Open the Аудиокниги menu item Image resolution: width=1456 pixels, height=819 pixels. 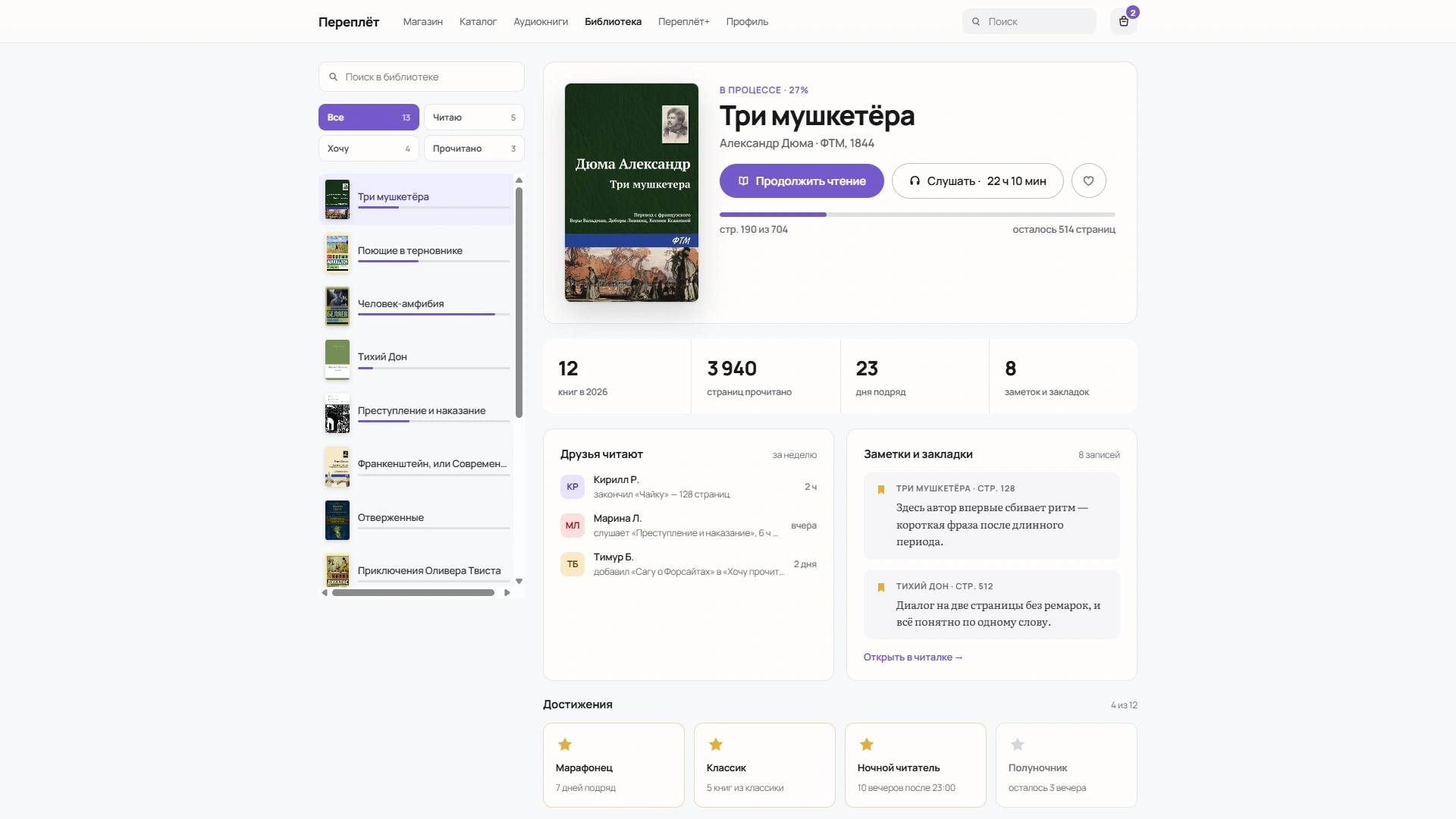pos(541,22)
